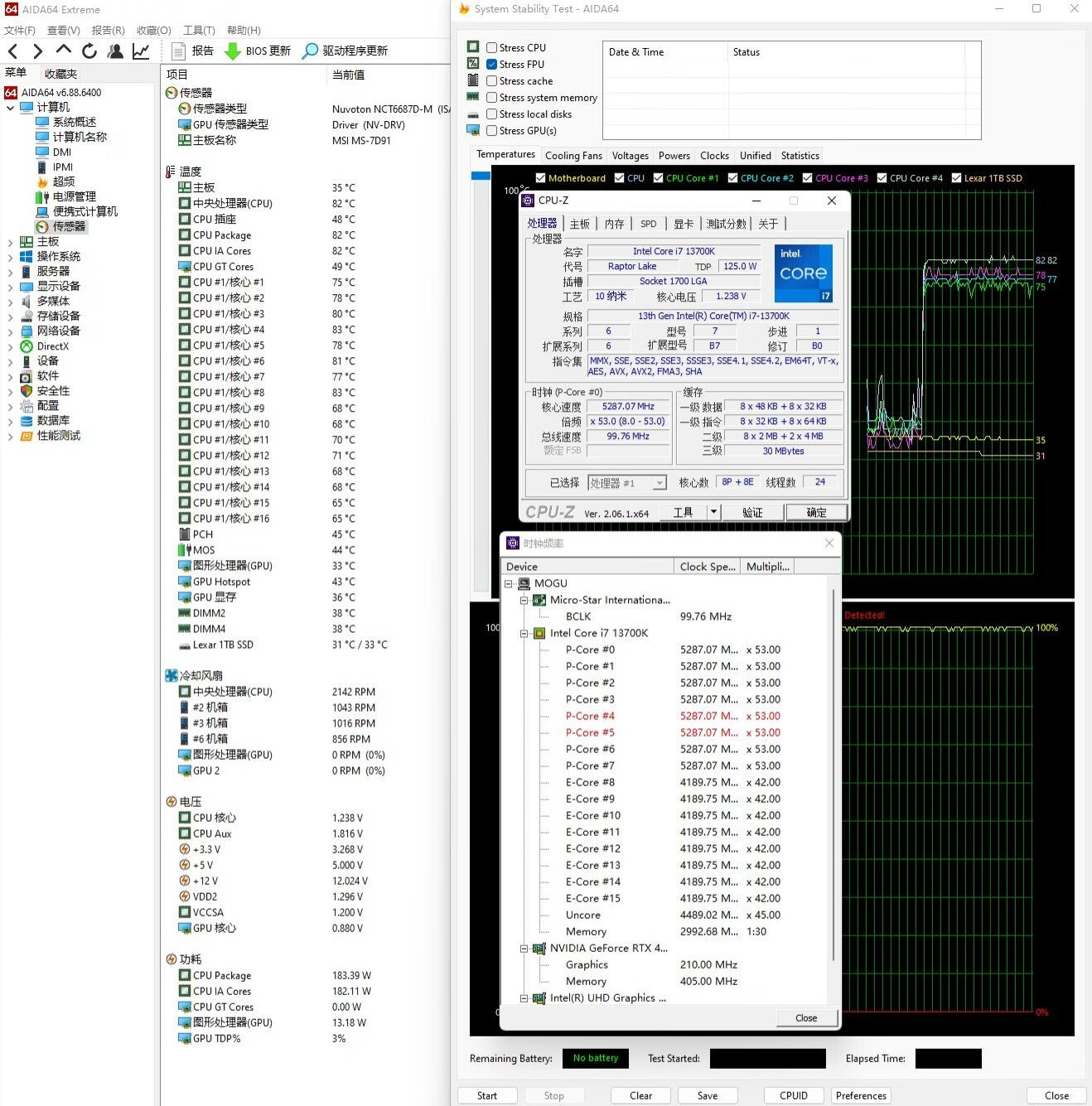Click the graph chart icon in AIDA64 toolbar
1092x1106 pixels.
click(141, 51)
